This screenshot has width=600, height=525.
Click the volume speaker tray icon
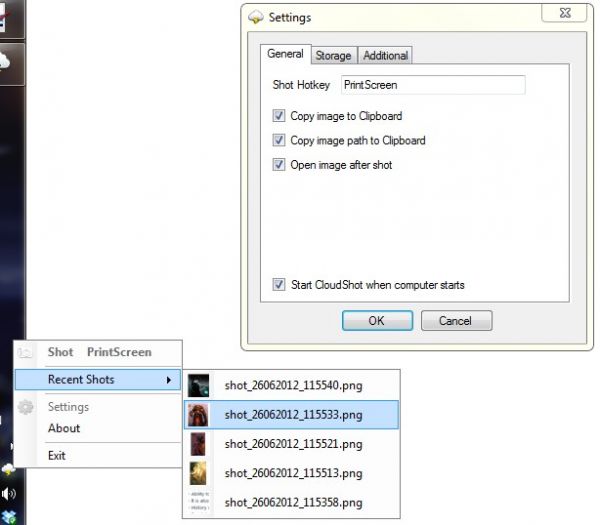pos(8,494)
